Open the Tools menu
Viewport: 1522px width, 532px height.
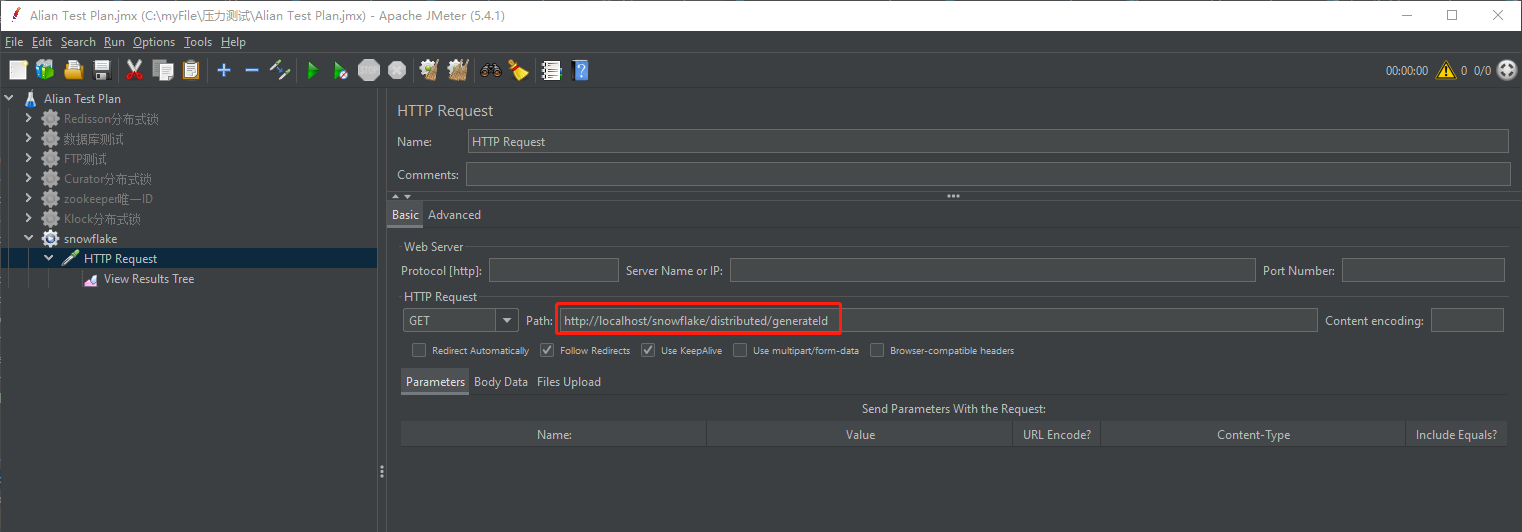tap(198, 42)
